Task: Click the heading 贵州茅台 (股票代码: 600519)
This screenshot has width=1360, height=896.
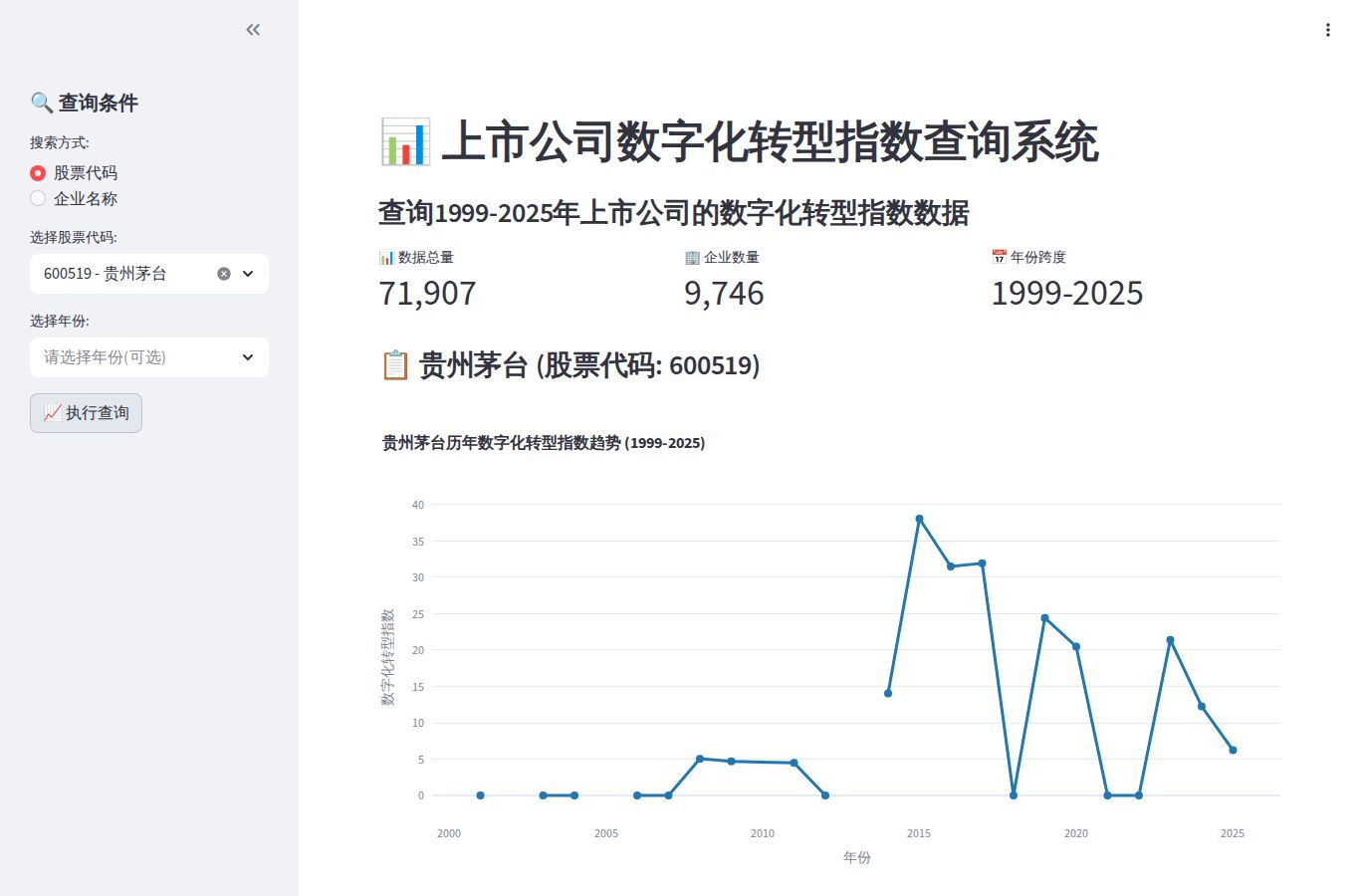Action: (589, 365)
